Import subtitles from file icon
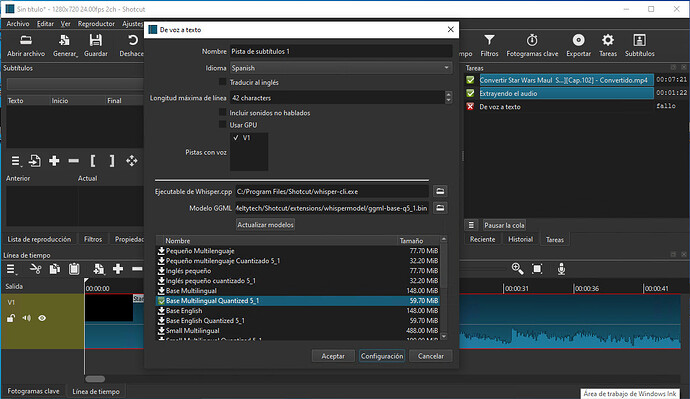This screenshot has height=399, width=690. (35, 161)
